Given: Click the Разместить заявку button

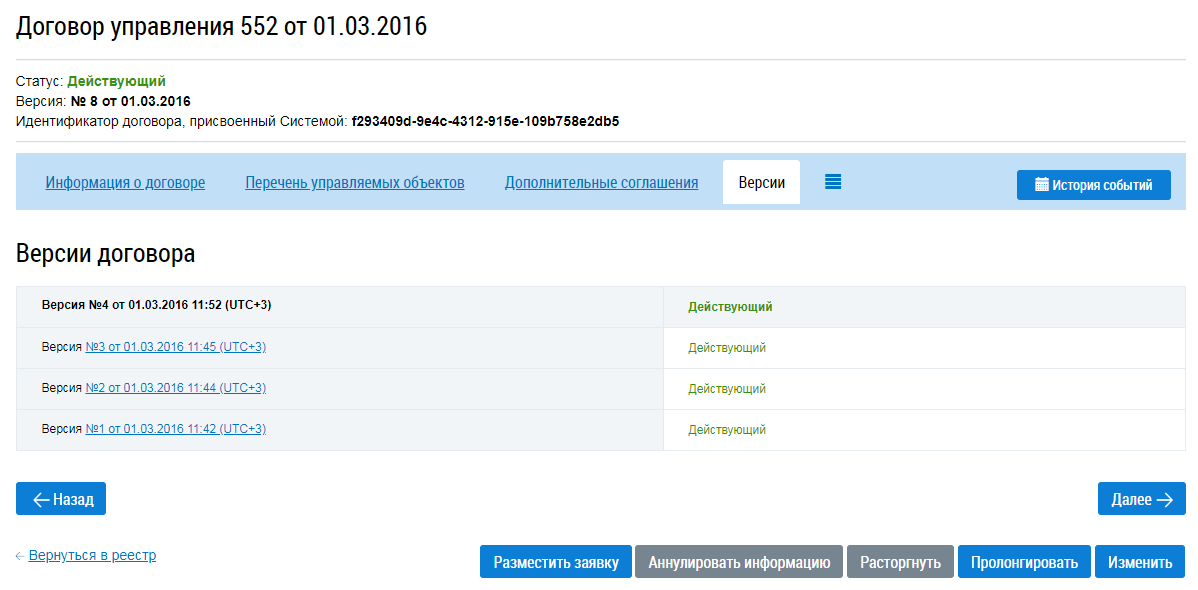Looking at the screenshot, I should 555,562.
